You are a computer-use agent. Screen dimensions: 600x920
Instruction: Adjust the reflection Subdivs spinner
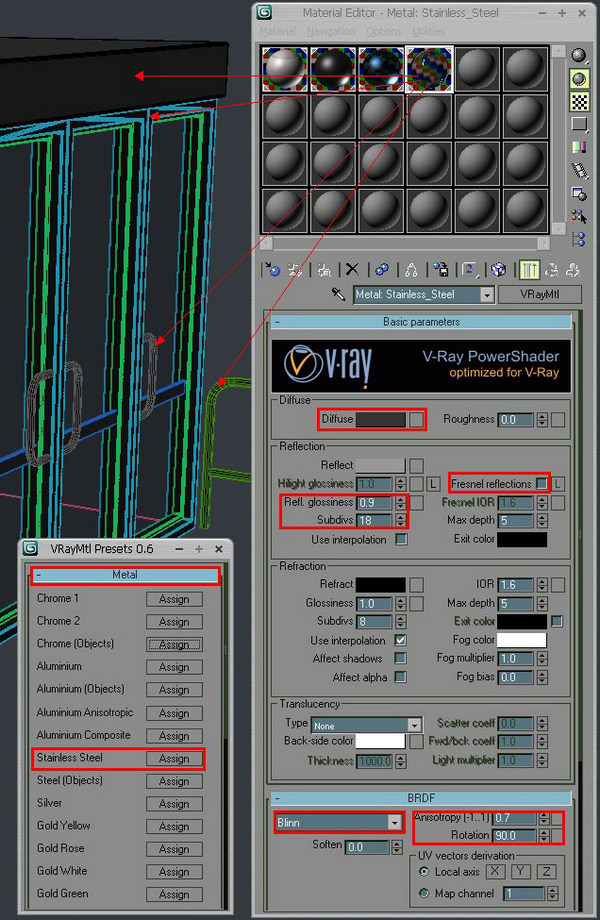[401, 520]
